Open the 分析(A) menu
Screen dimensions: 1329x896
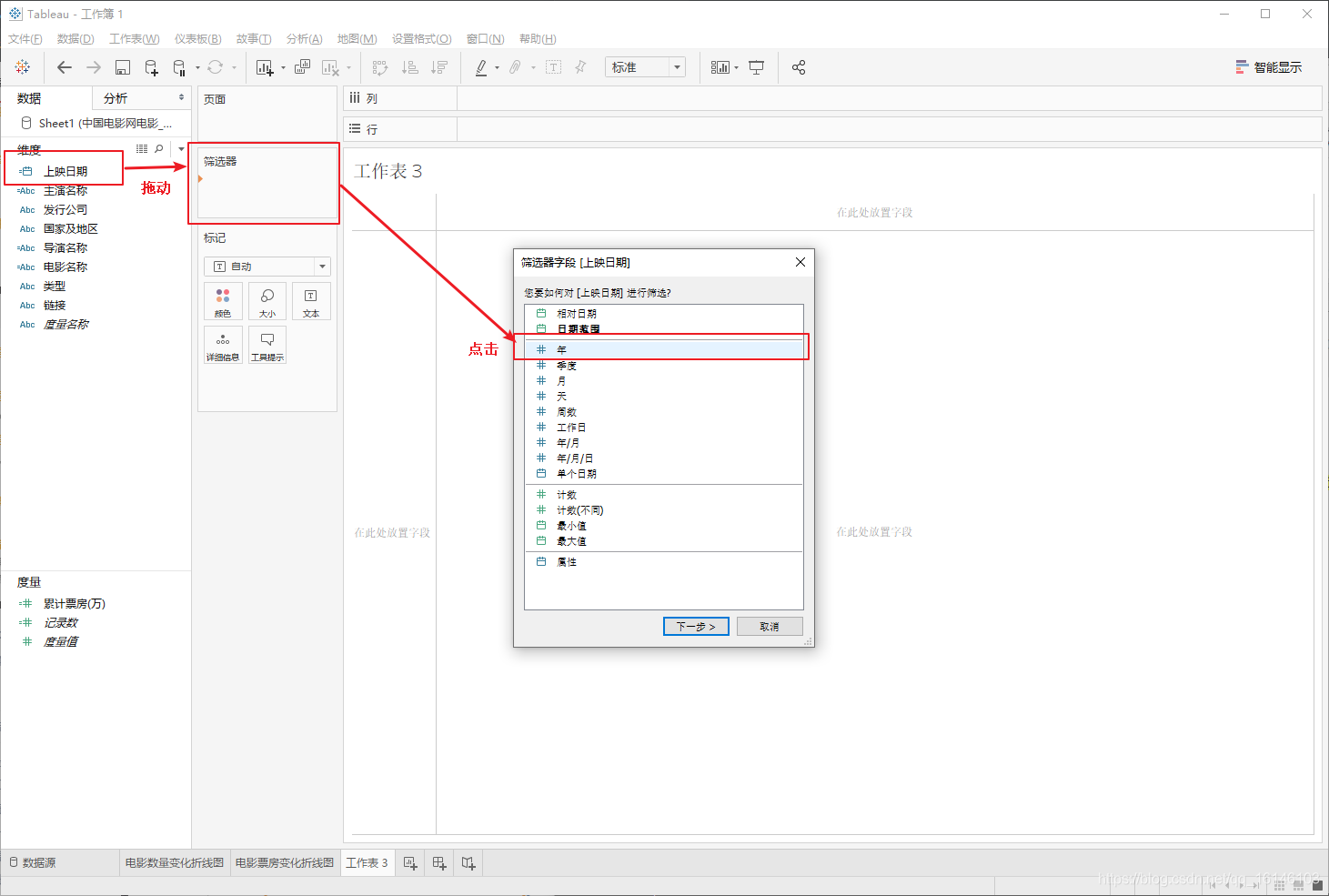tap(305, 39)
